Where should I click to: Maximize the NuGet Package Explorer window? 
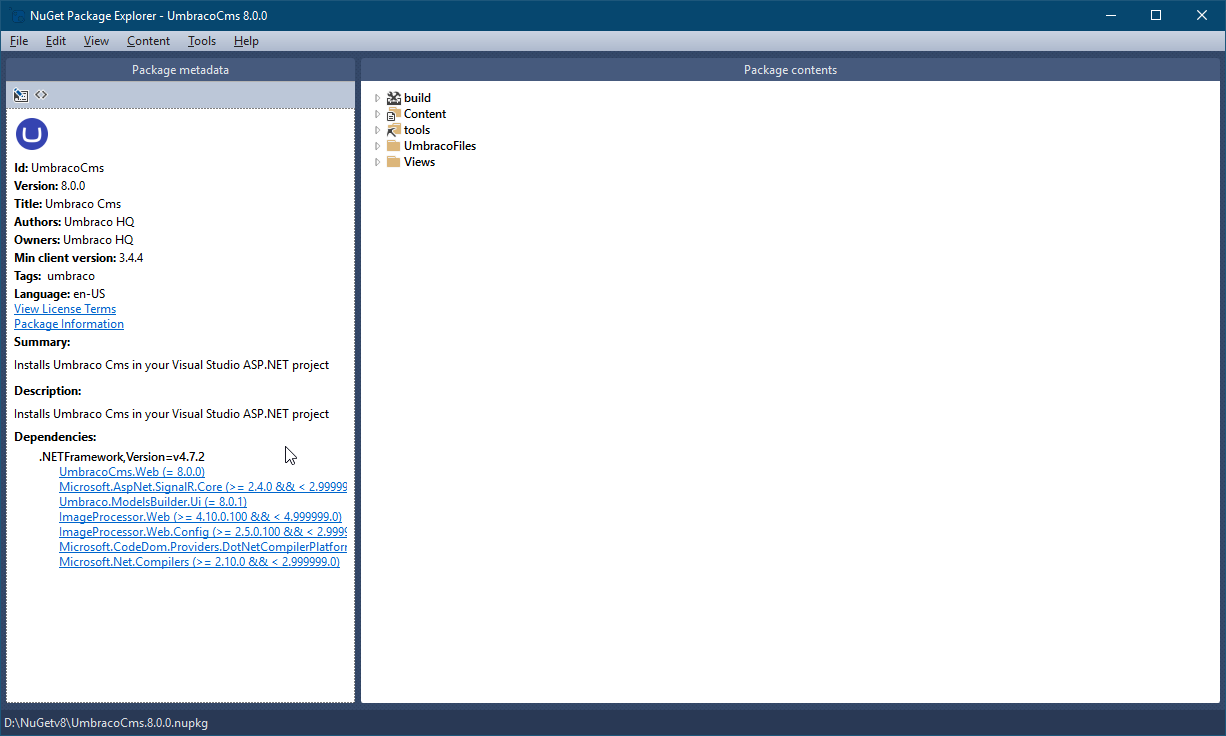tap(1156, 15)
